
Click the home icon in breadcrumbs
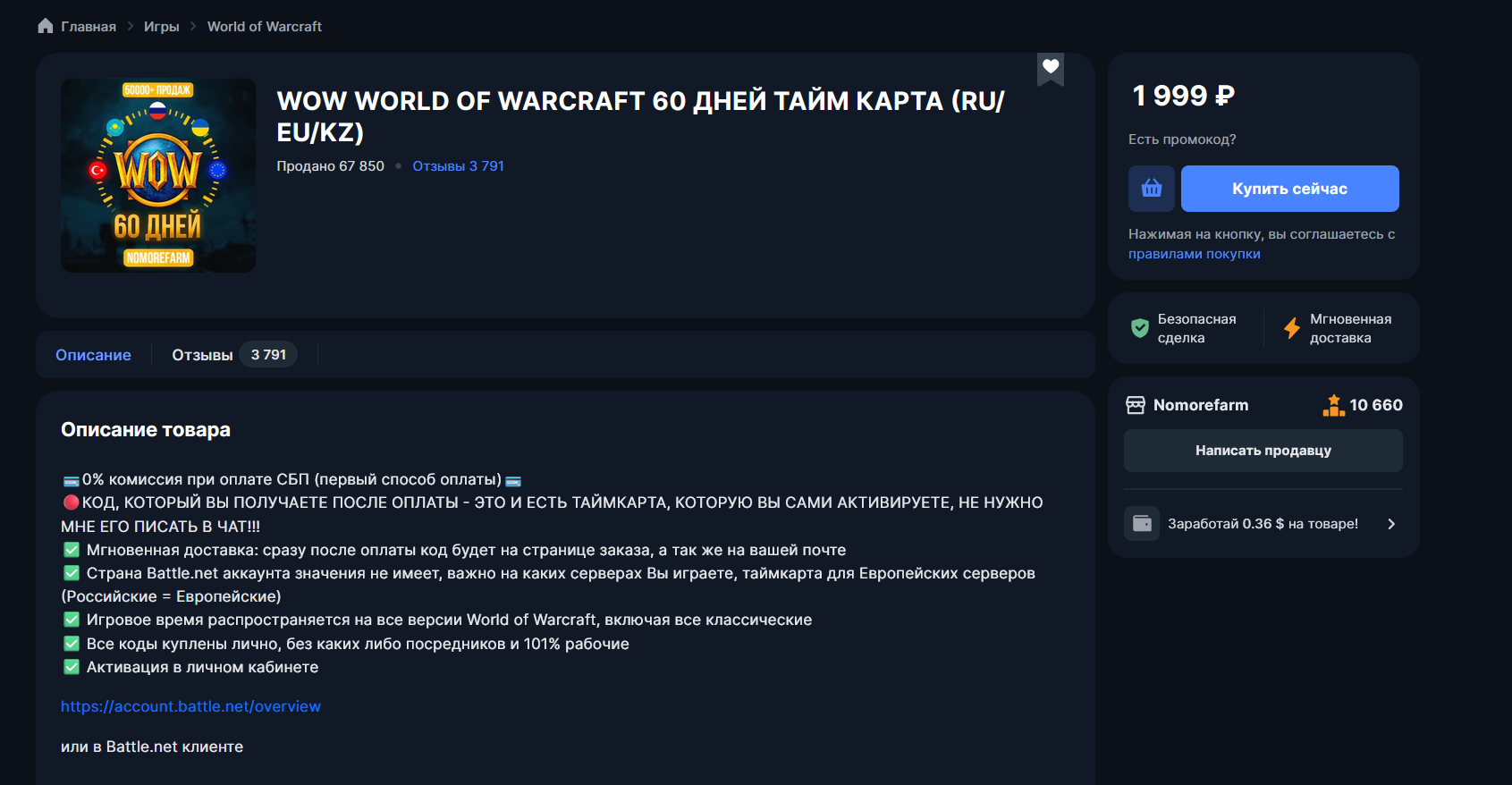click(x=46, y=26)
